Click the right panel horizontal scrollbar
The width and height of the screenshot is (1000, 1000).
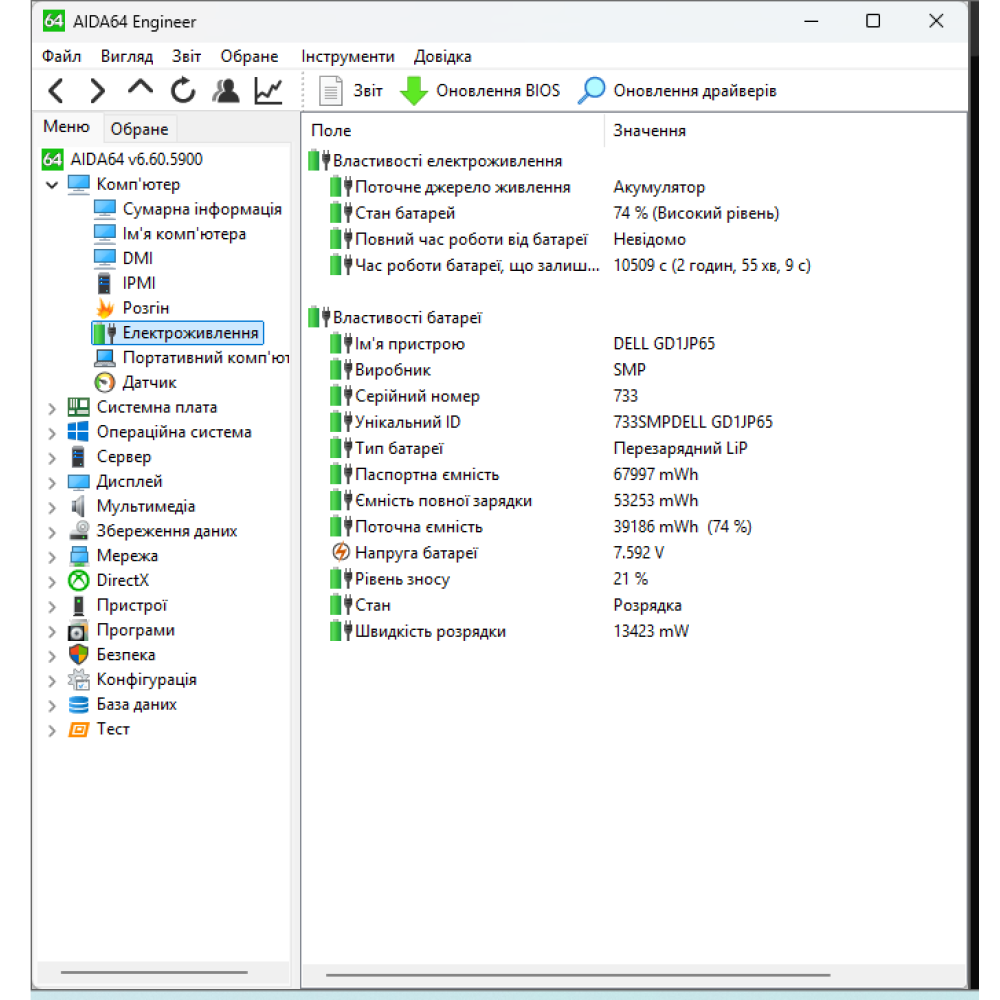(x=578, y=974)
